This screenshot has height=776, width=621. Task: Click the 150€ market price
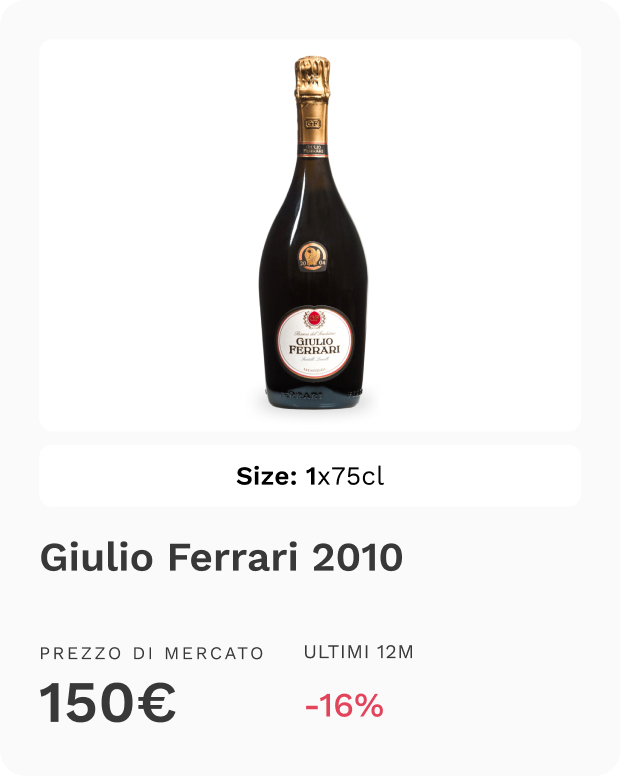coord(107,703)
